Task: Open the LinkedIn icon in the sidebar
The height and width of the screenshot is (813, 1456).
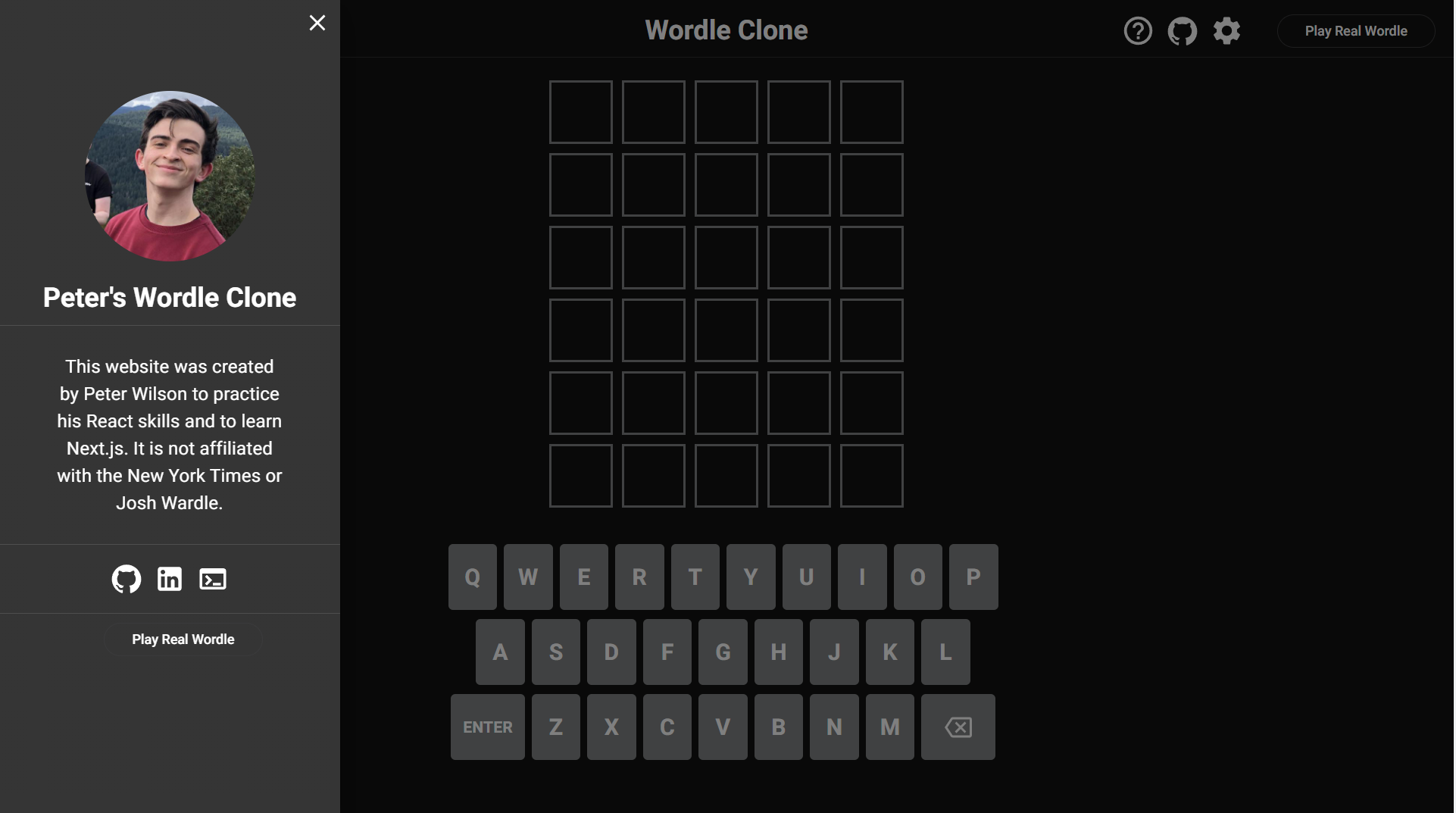Action: click(x=170, y=579)
